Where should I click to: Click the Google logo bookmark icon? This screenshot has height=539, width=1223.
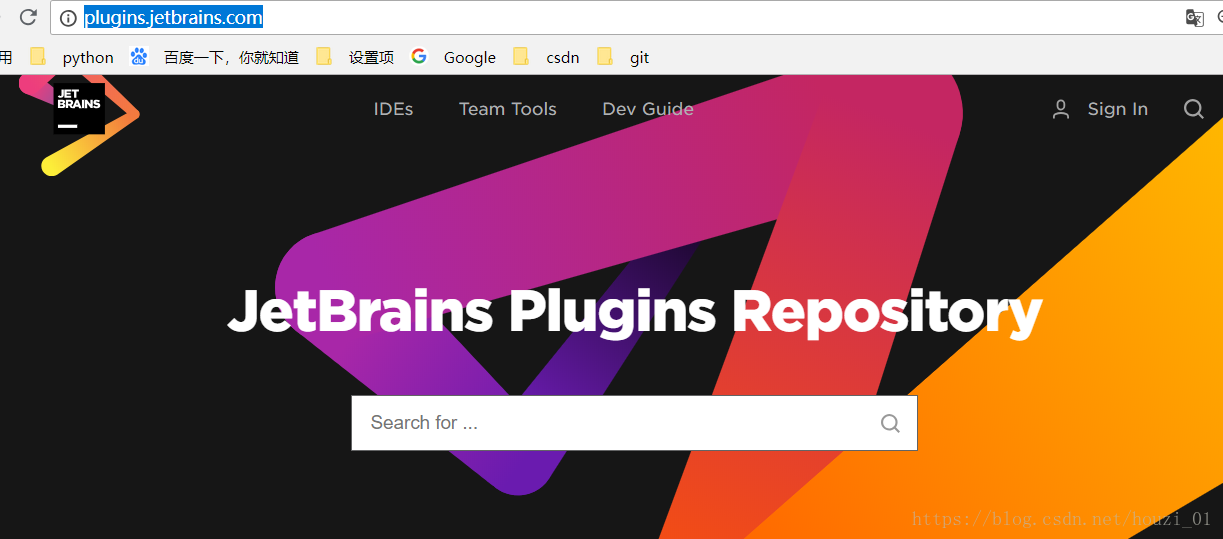(419, 56)
